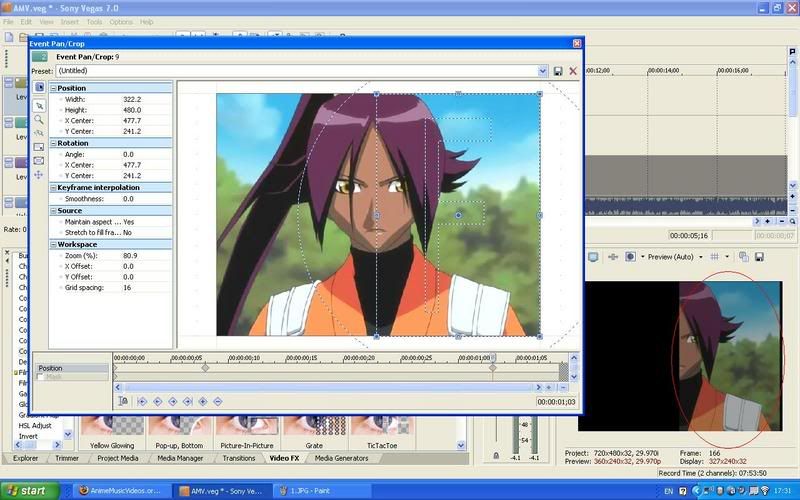Click the Position keyframe track row
800x500 pixels.
[72, 368]
